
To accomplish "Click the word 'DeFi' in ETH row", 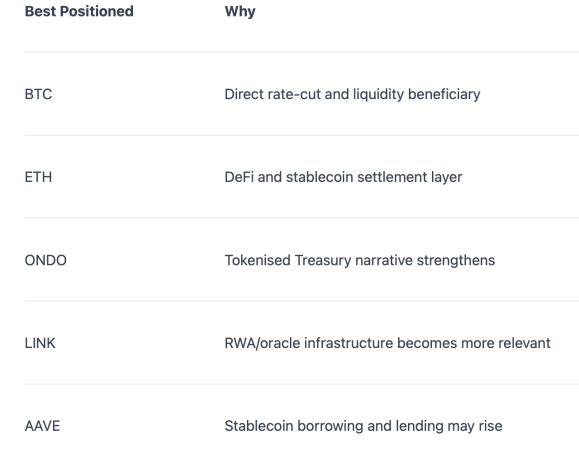I will (239, 177).
